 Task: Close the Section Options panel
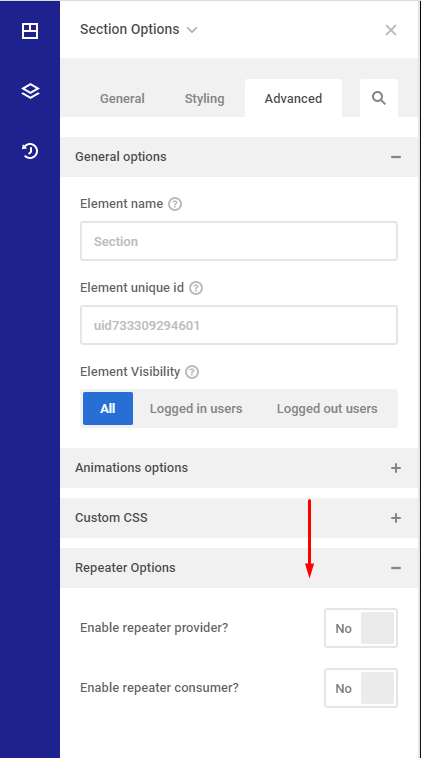(x=391, y=30)
